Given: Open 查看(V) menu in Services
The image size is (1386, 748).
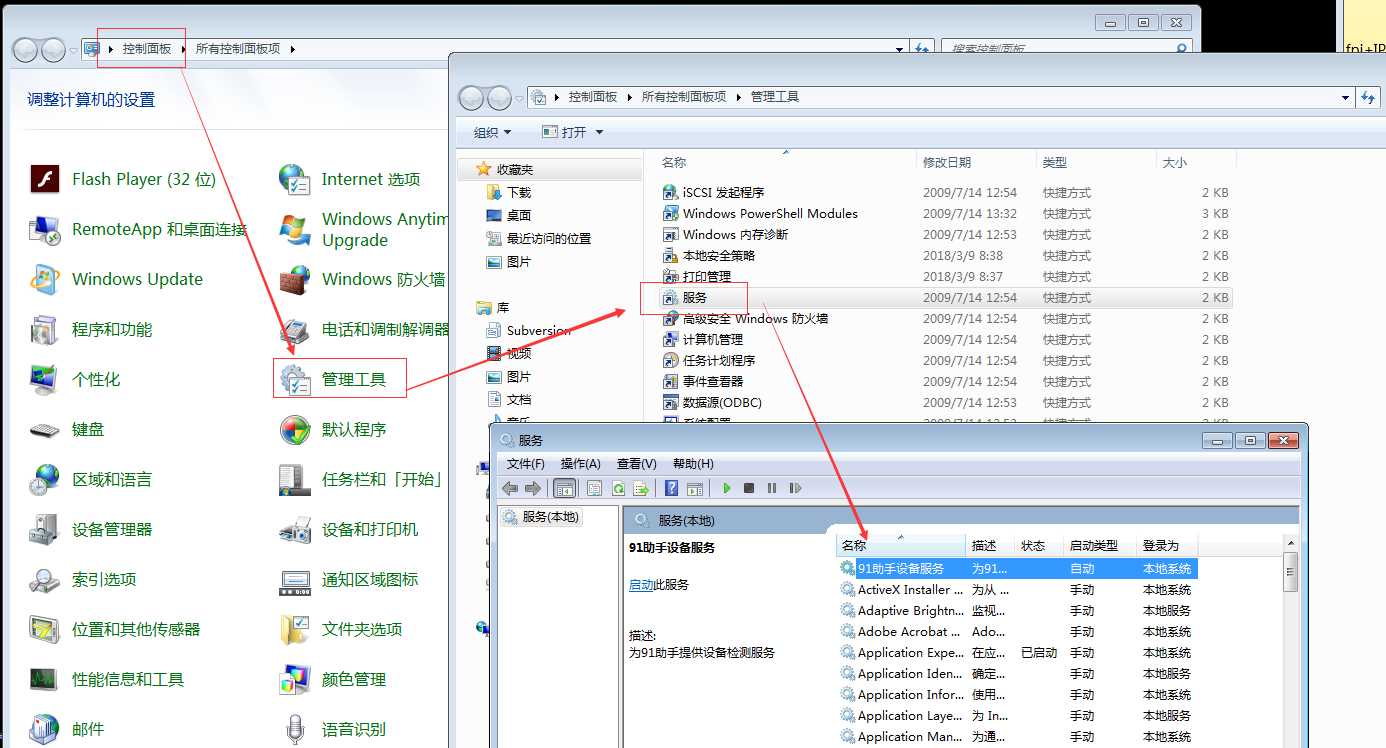Looking at the screenshot, I should (x=636, y=463).
